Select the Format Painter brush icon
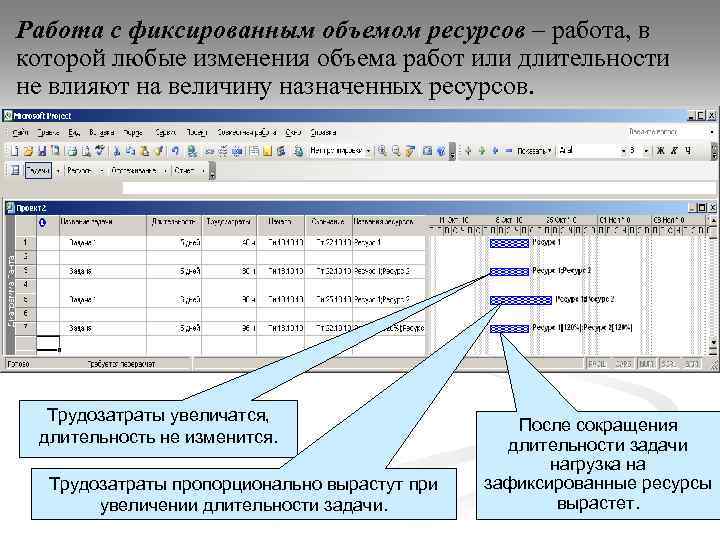 (x=159, y=151)
